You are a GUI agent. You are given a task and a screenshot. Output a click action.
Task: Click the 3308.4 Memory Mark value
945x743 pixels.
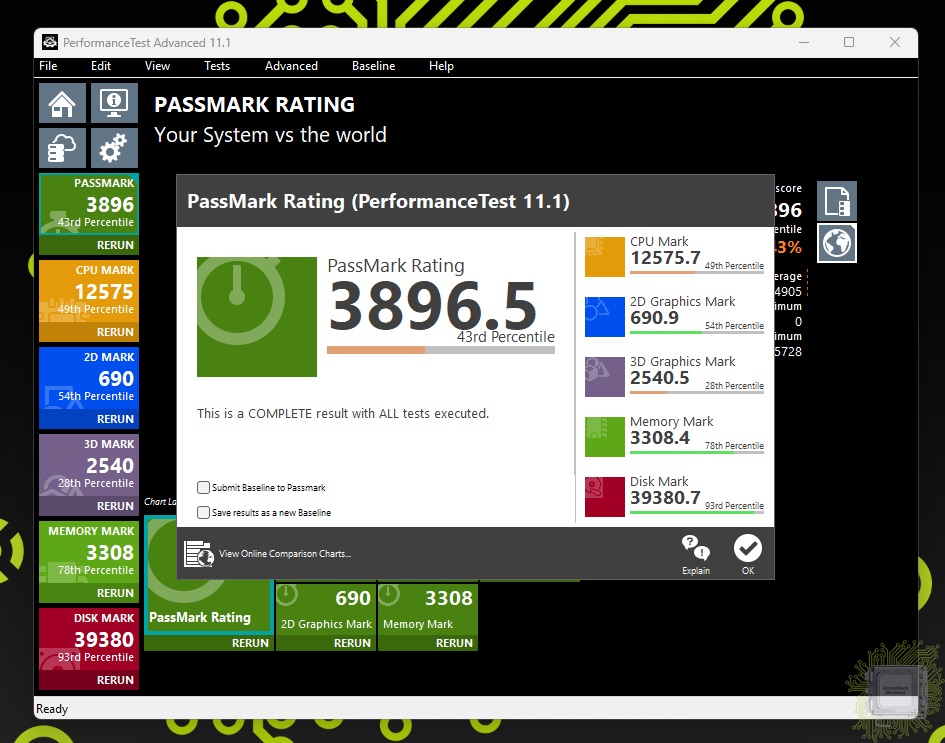pos(660,438)
